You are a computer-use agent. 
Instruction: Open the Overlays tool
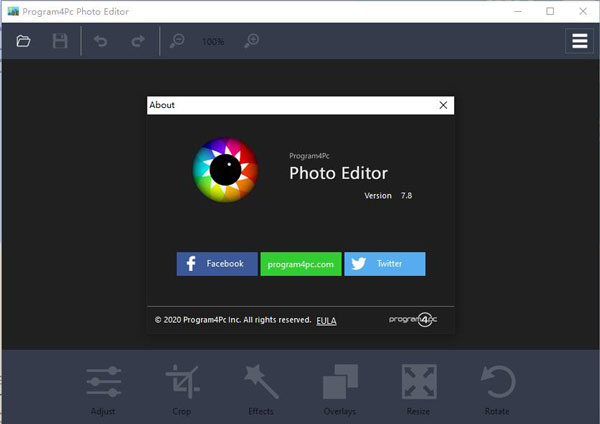[340, 390]
